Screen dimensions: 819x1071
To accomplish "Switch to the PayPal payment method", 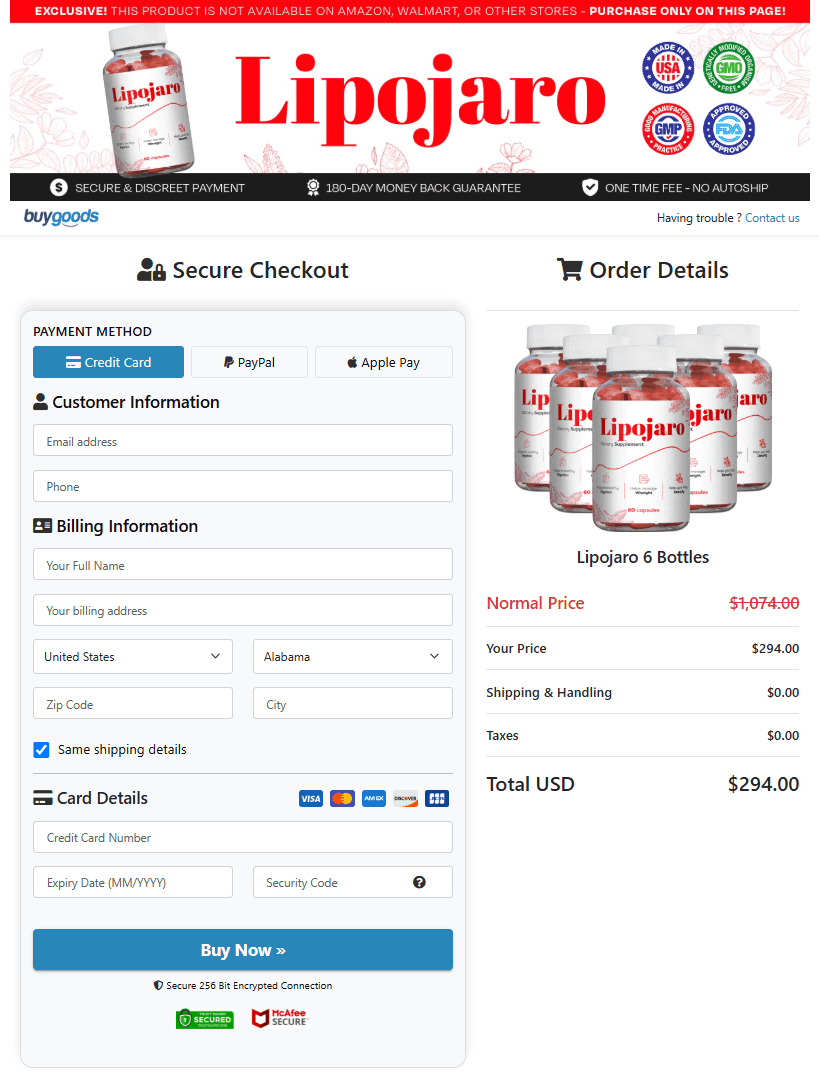I will (x=249, y=362).
